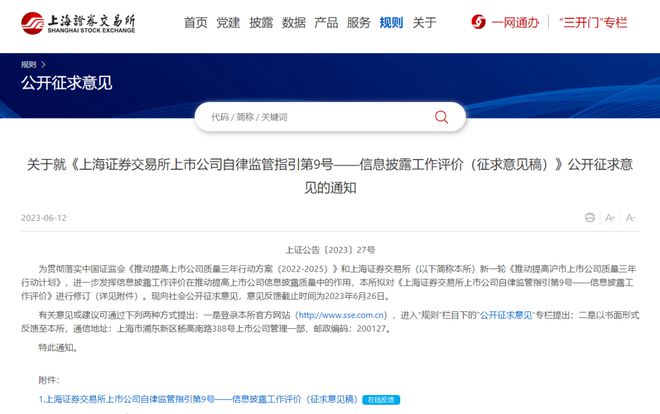Open the 首页 menu item
The height and width of the screenshot is (414, 660).
[196, 22]
